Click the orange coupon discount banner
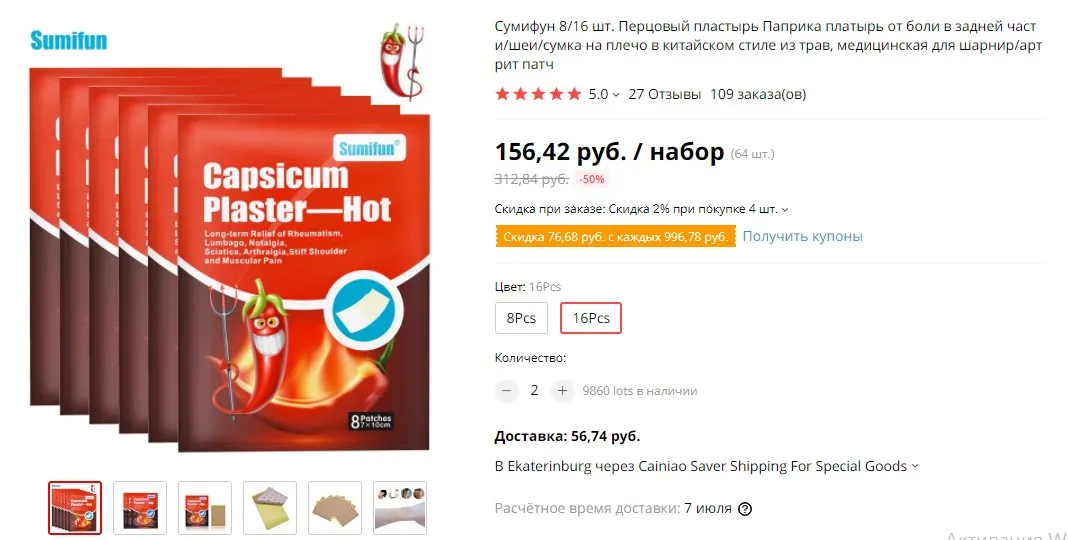 (616, 236)
